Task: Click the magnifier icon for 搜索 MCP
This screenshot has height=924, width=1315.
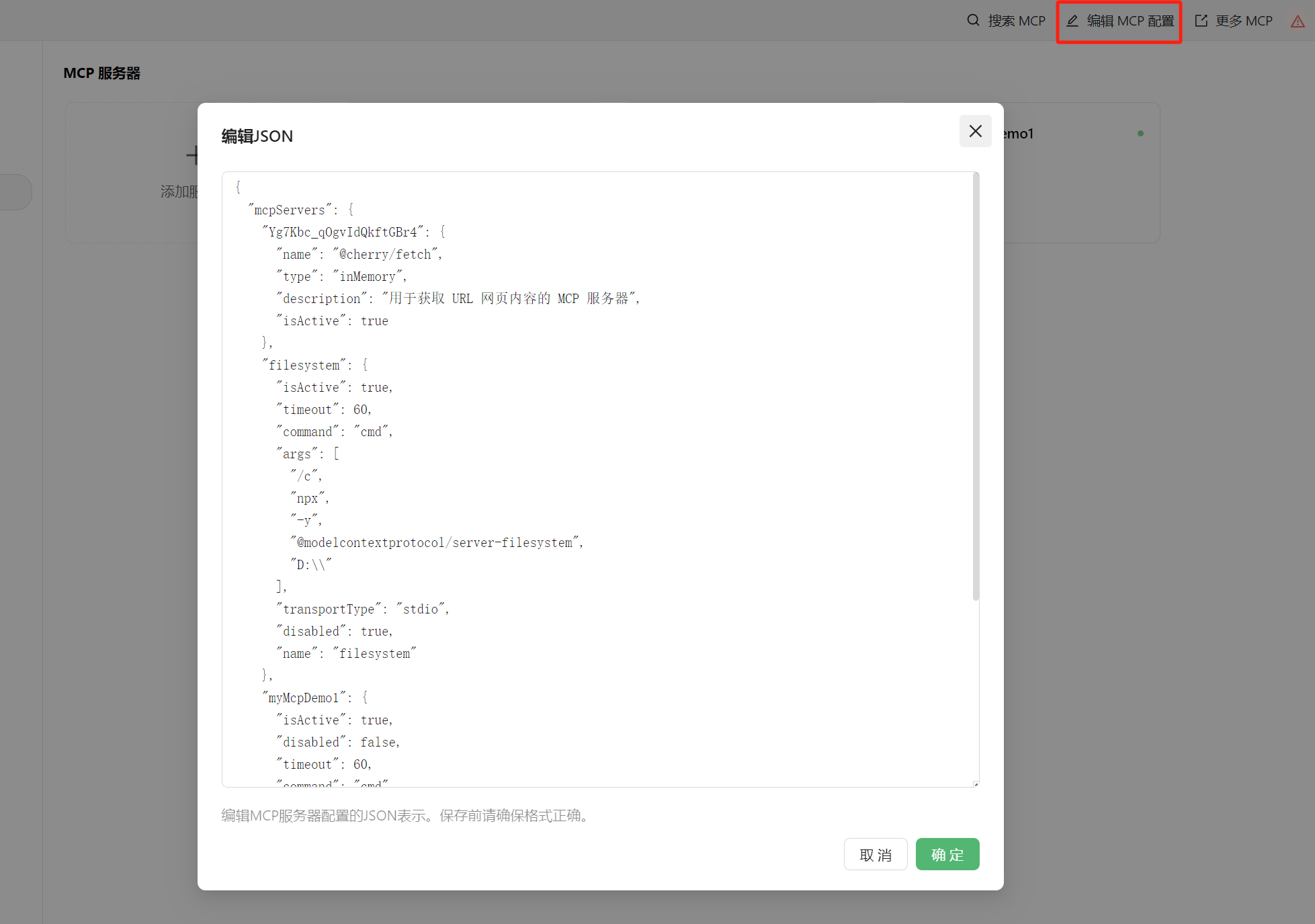Action: [973, 20]
